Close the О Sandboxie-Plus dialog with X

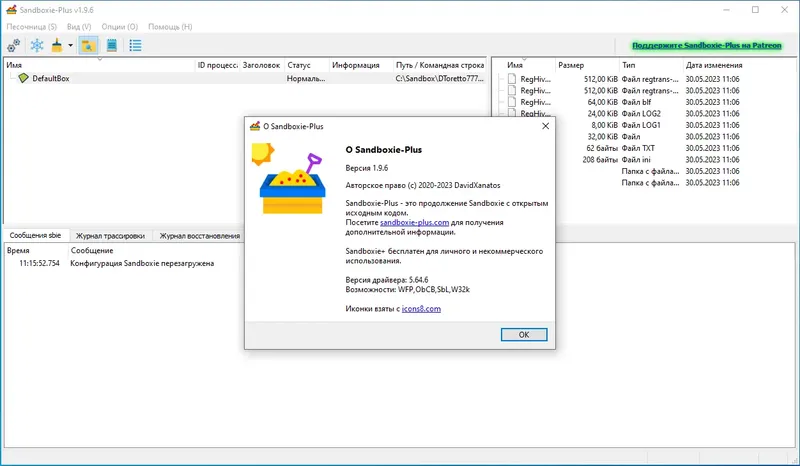click(545, 126)
